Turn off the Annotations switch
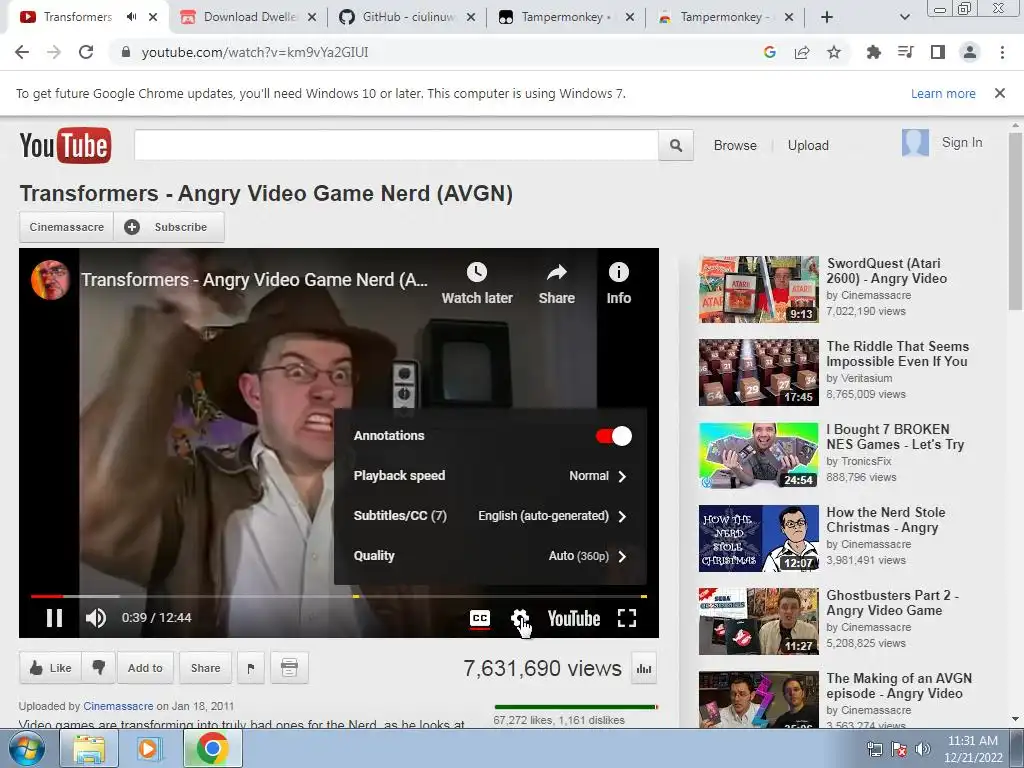 coord(613,436)
